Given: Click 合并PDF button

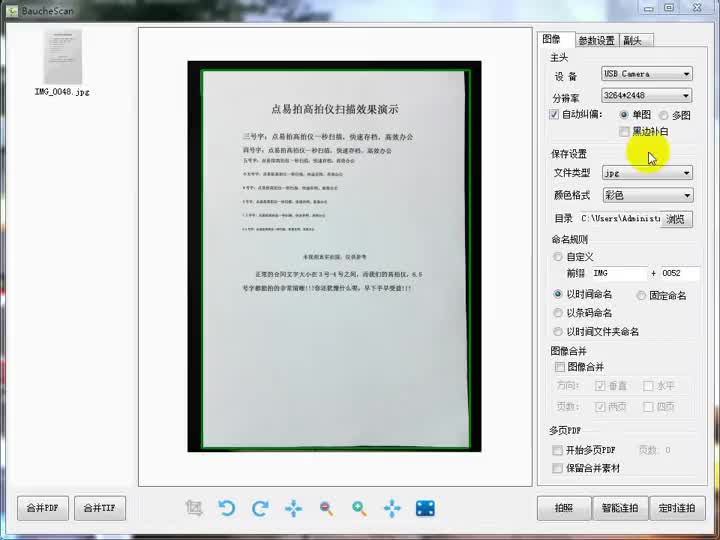Looking at the screenshot, I should tap(43, 508).
